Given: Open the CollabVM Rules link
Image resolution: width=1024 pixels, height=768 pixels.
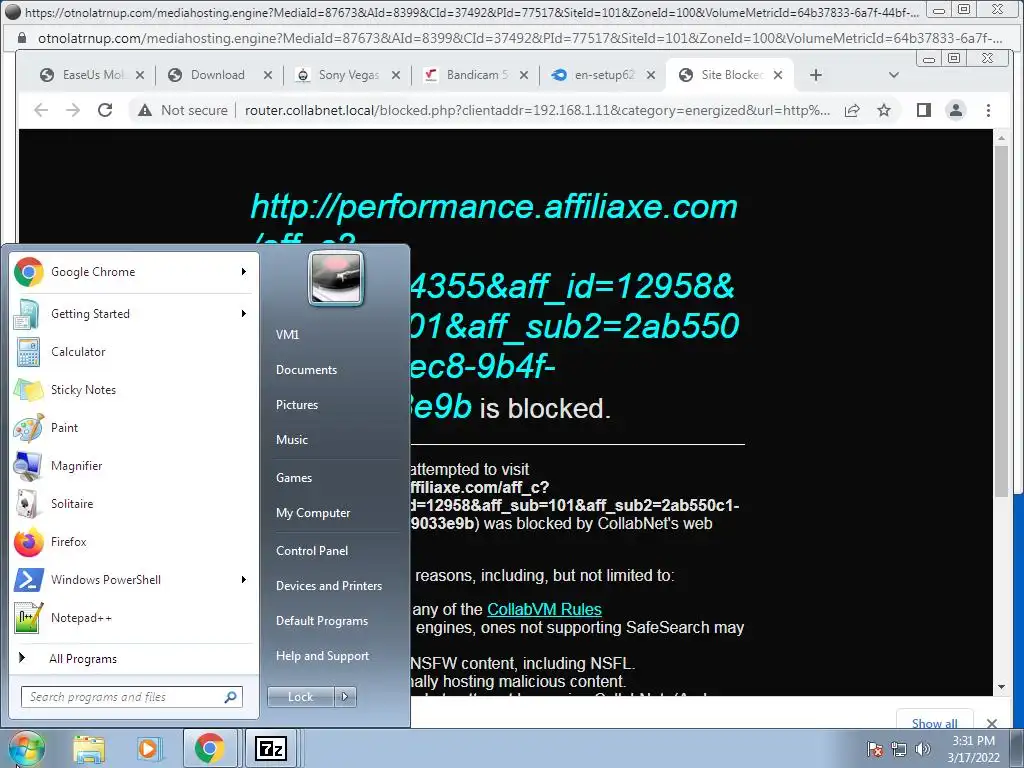Looking at the screenshot, I should pos(544,609).
